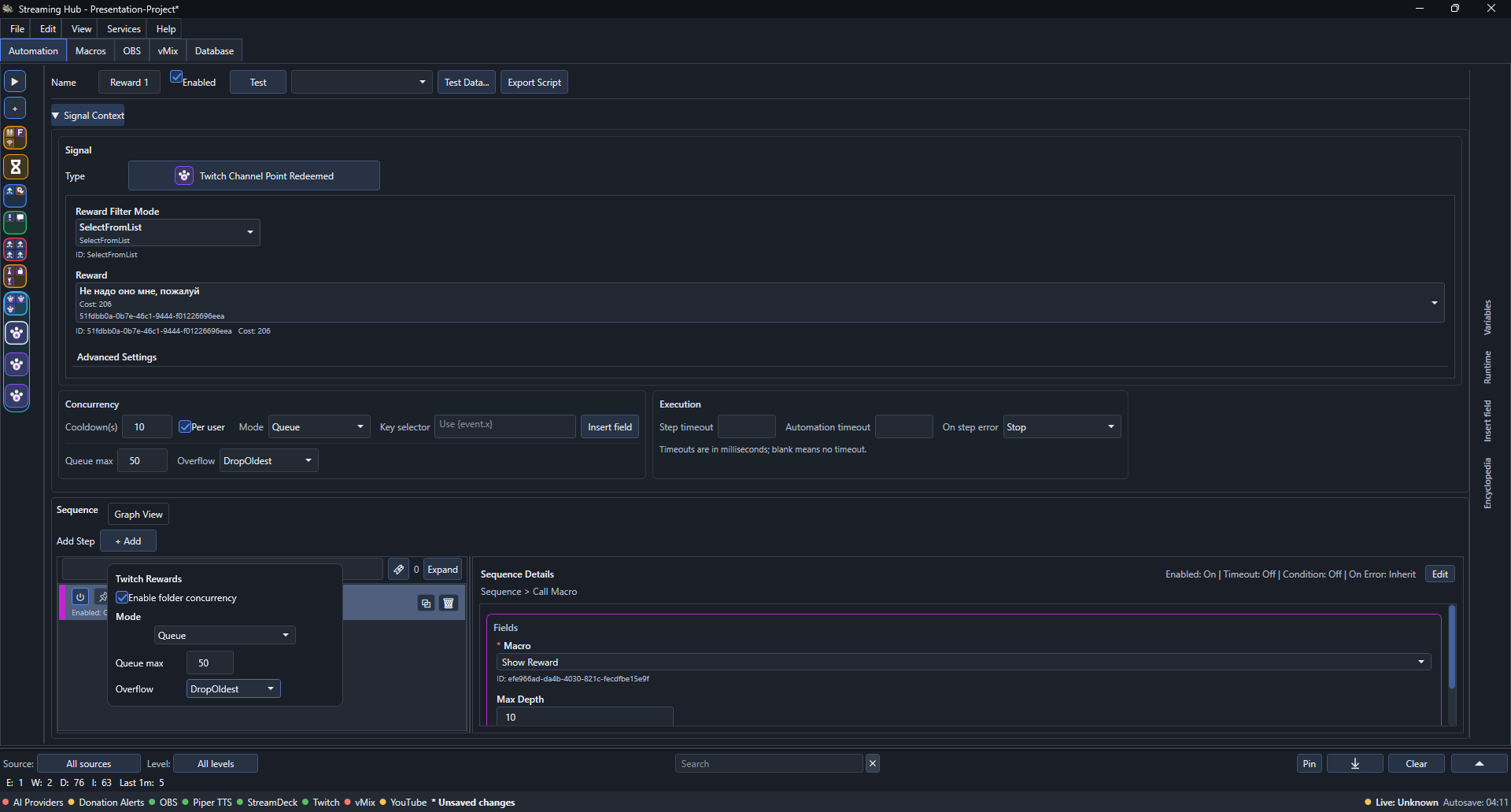Click the Twitch Rewards folder with three paw icons
Image resolution: width=1511 pixels, height=812 pixels.
(16, 304)
